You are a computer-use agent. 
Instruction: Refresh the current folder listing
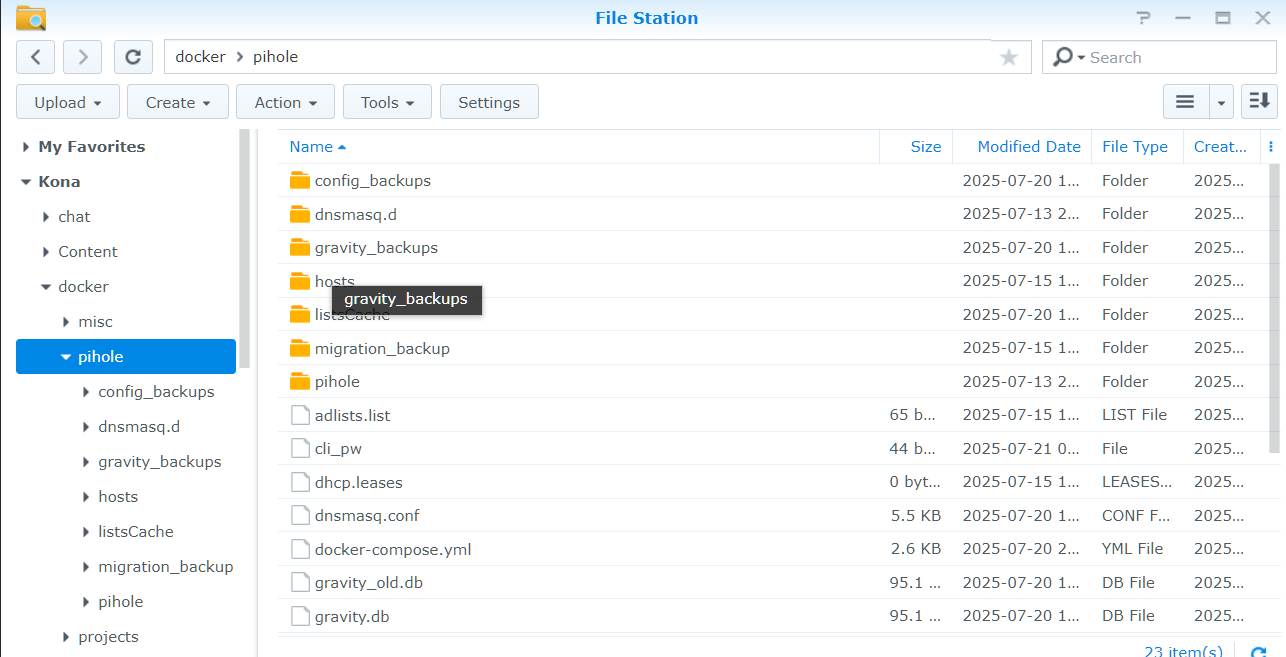click(133, 57)
